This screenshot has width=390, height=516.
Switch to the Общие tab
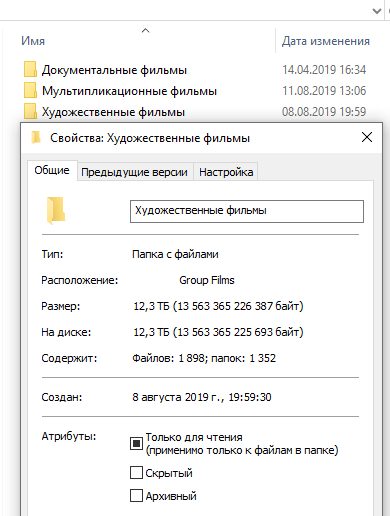(52, 170)
